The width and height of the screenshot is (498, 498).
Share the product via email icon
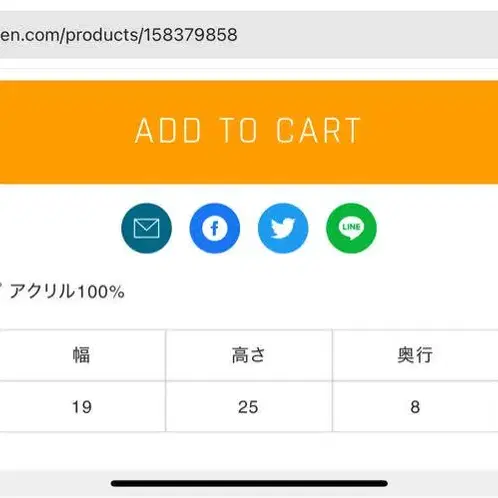[146, 228]
